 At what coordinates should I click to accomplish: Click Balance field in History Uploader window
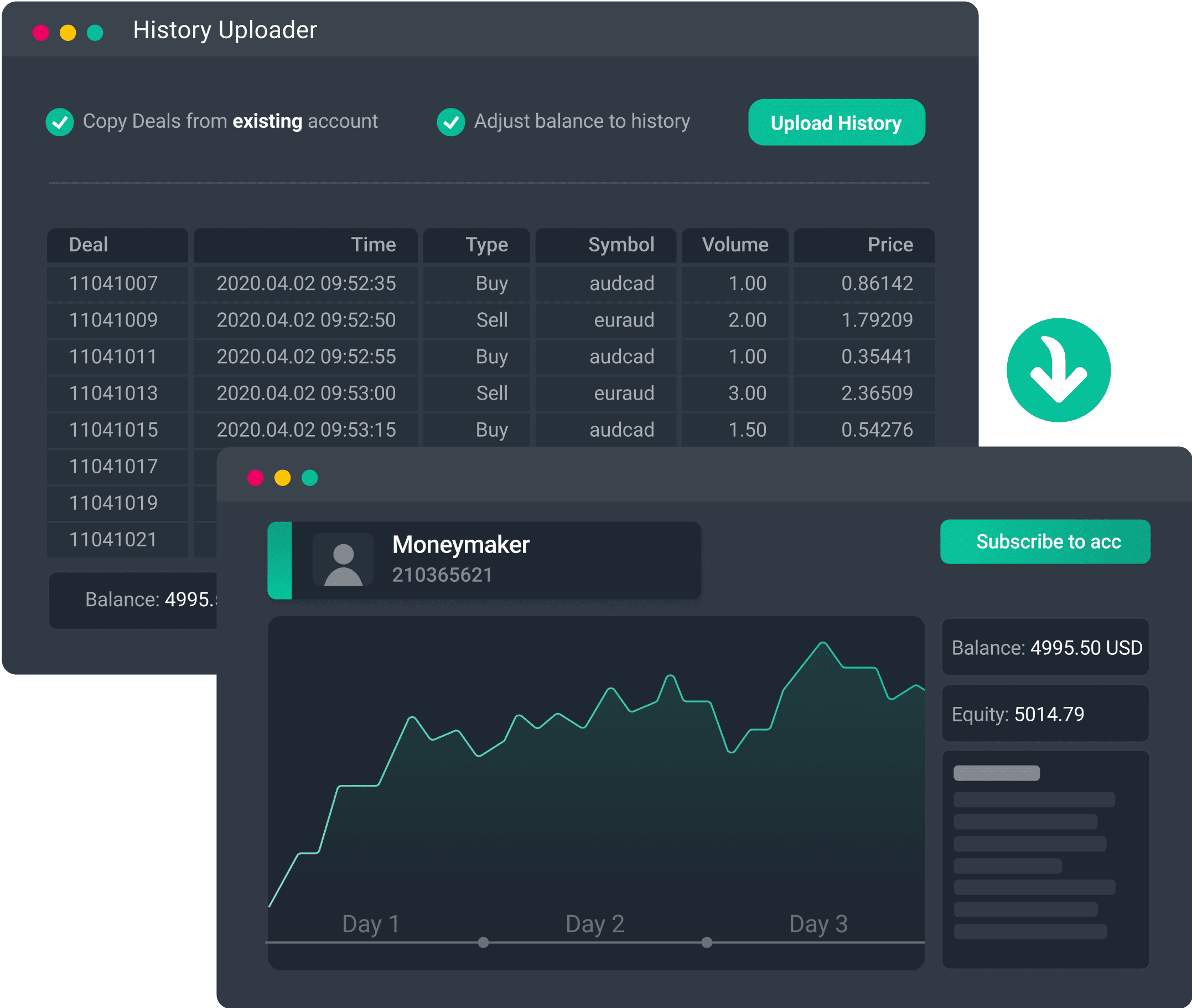click(133, 600)
